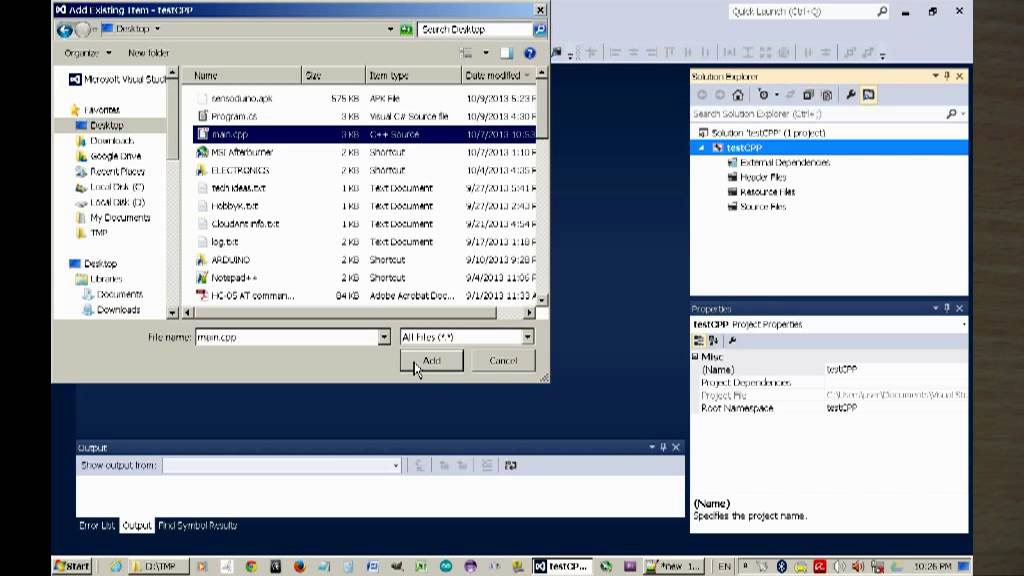Image resolution: width=1024 pixels, height=576 pixels.
Task: Click the file list horizontal scrollbar
Action: point(345,313)
